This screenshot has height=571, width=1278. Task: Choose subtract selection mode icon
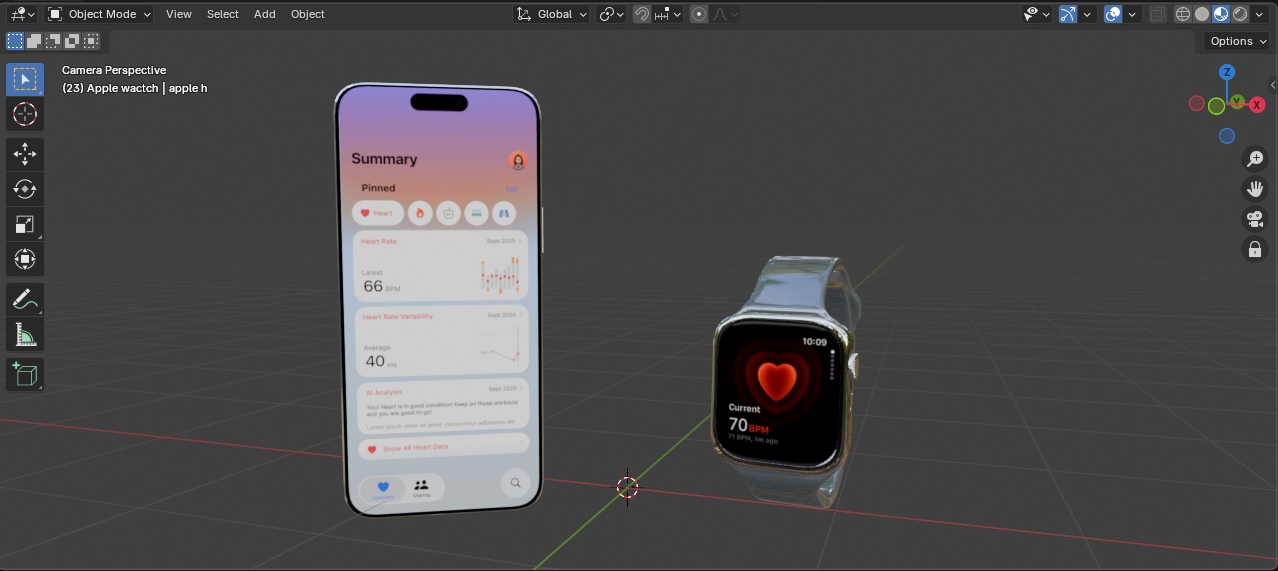tap(53, 41)
